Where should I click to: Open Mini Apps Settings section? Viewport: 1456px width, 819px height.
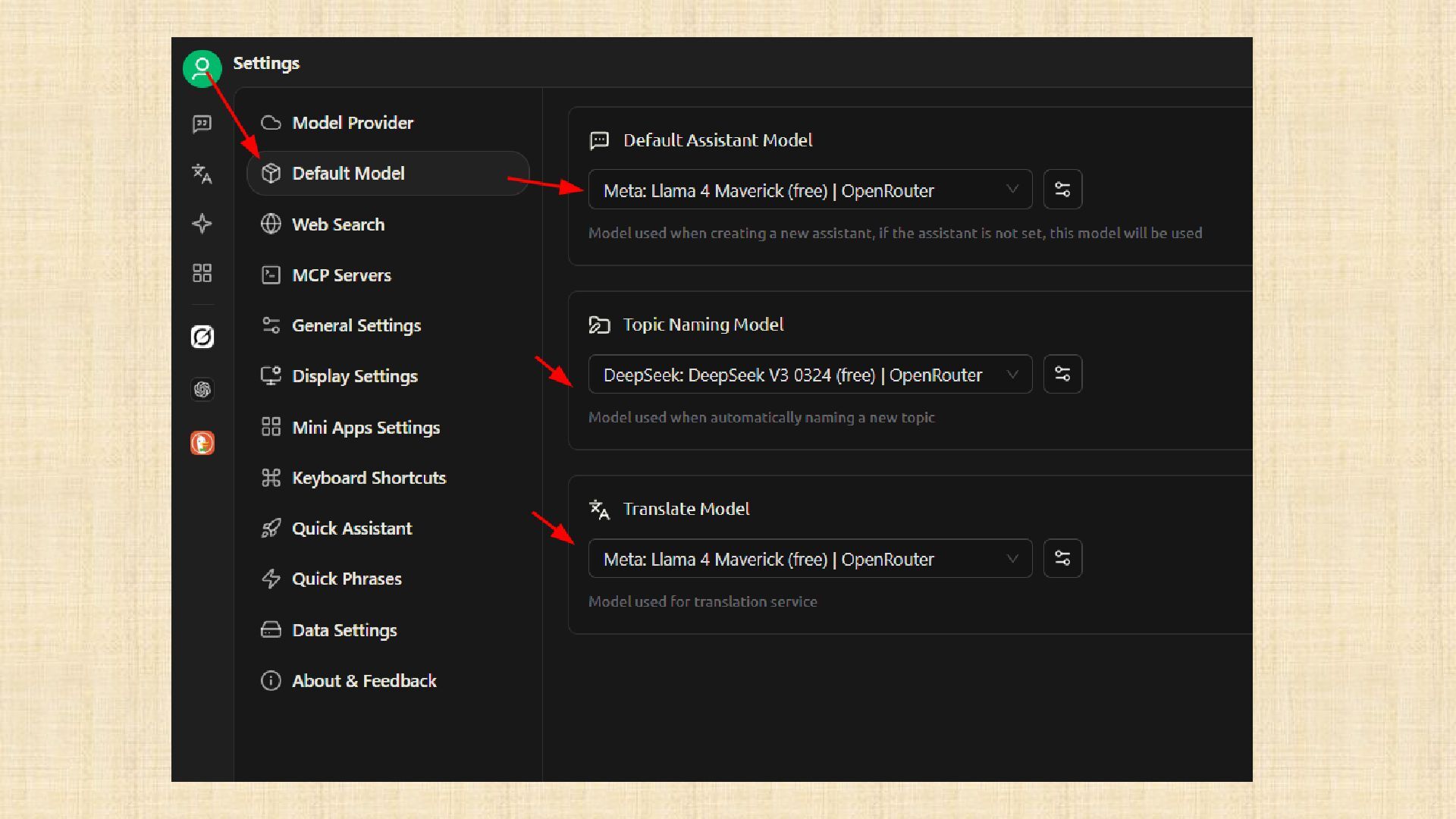(388, 428)
